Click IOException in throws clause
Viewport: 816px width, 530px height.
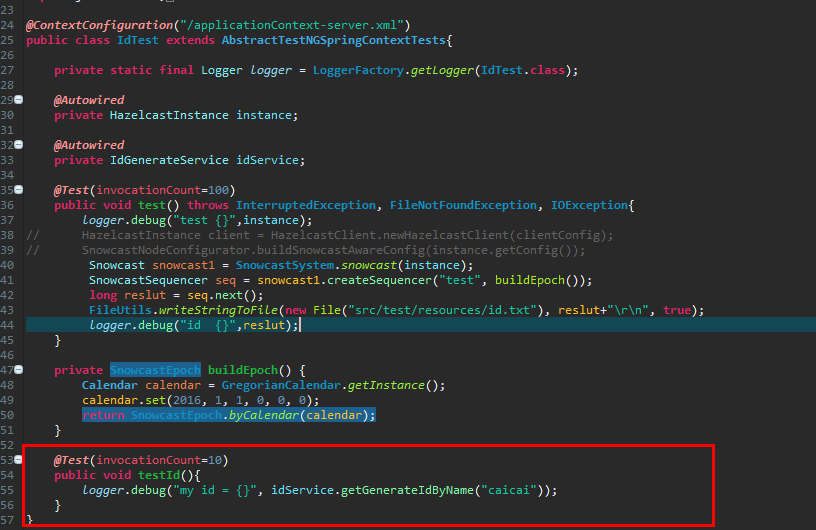(x=589, y=205)
